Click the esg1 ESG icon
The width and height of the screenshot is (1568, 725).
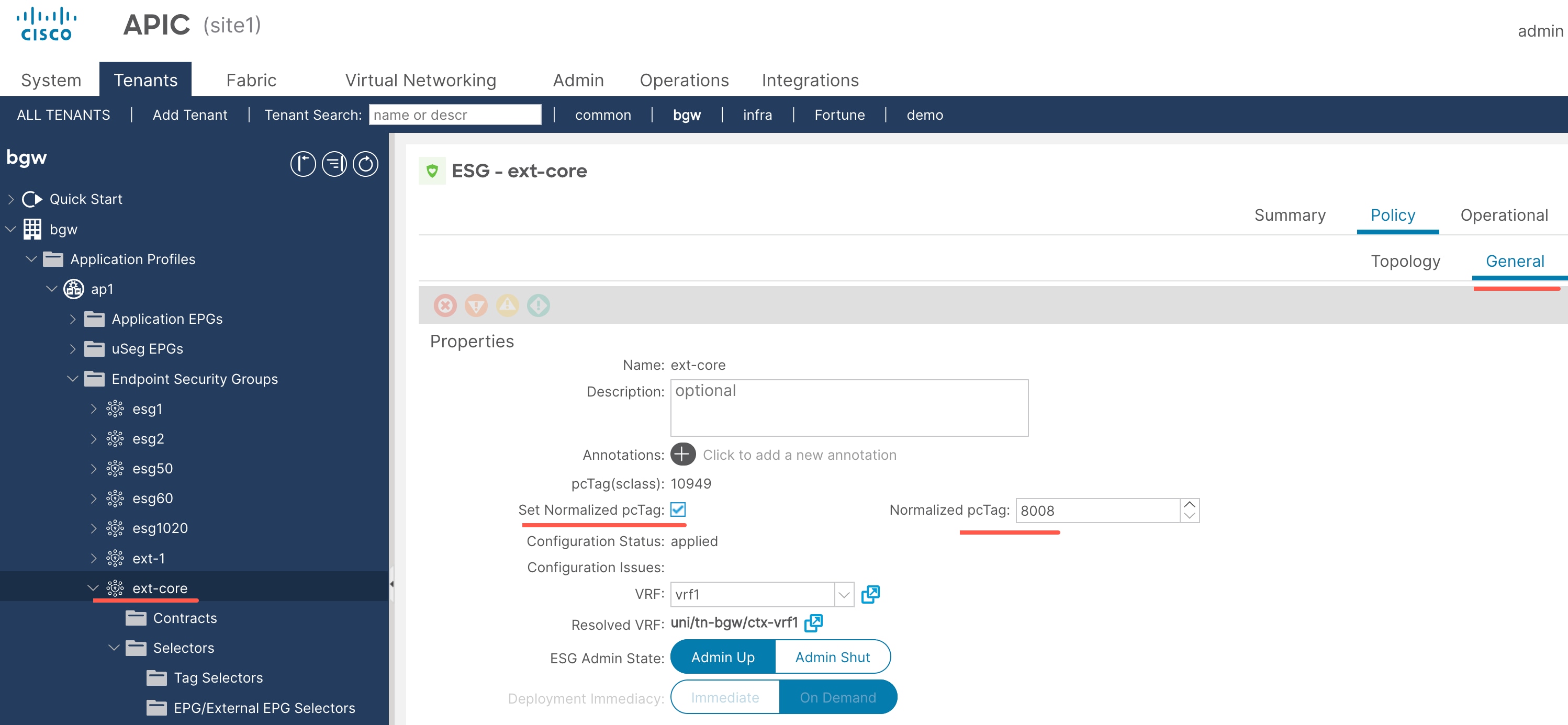tap(115, 409)
